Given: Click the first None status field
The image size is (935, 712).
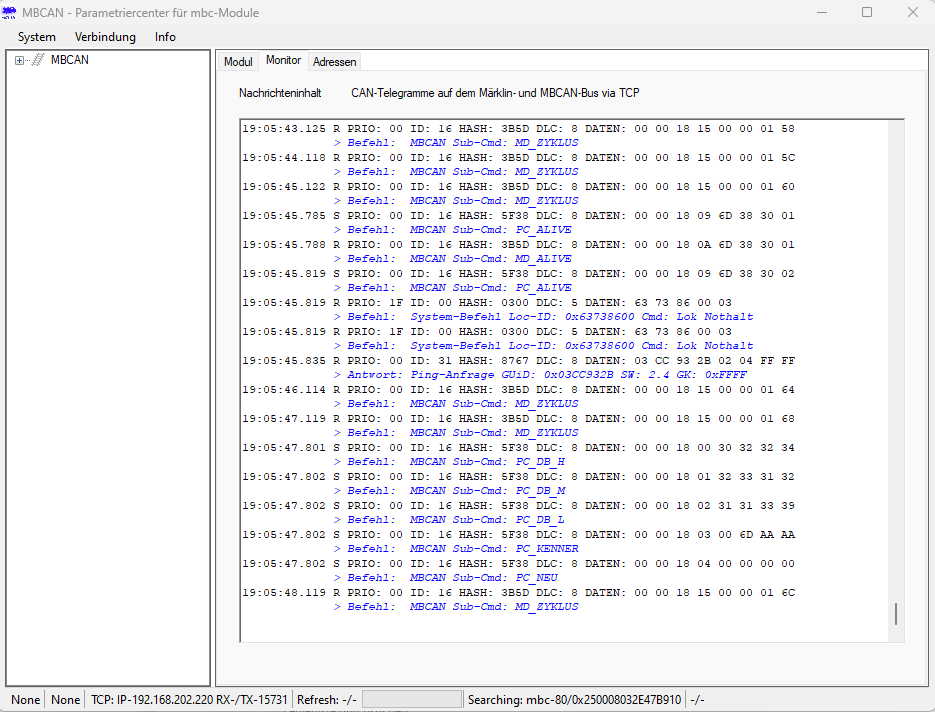Looking at the screenshot, I should (26, 699).
